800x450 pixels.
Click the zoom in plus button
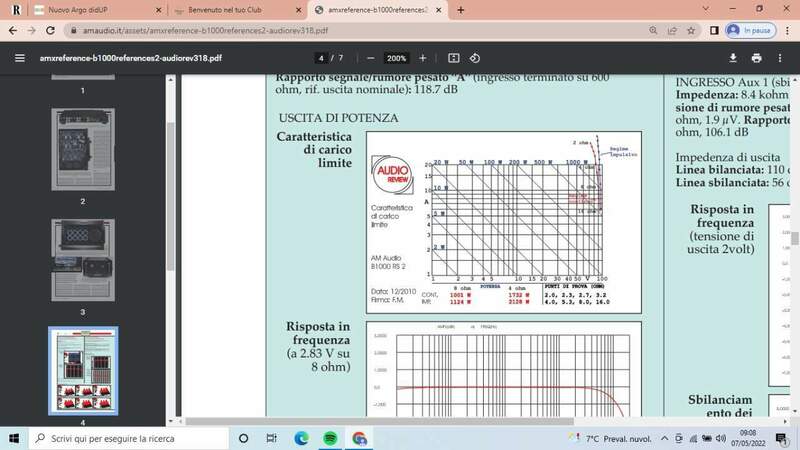click(x=423, y=58)
